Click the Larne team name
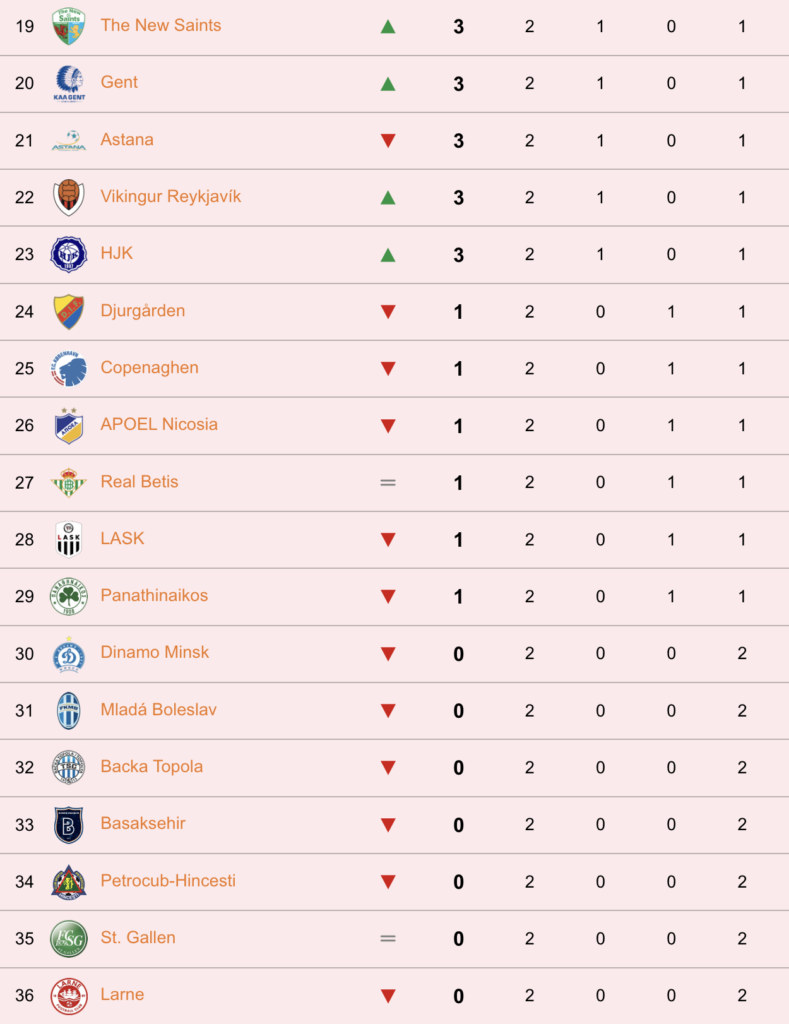Viewport: 789px width, 1024px height. (122, 994)
